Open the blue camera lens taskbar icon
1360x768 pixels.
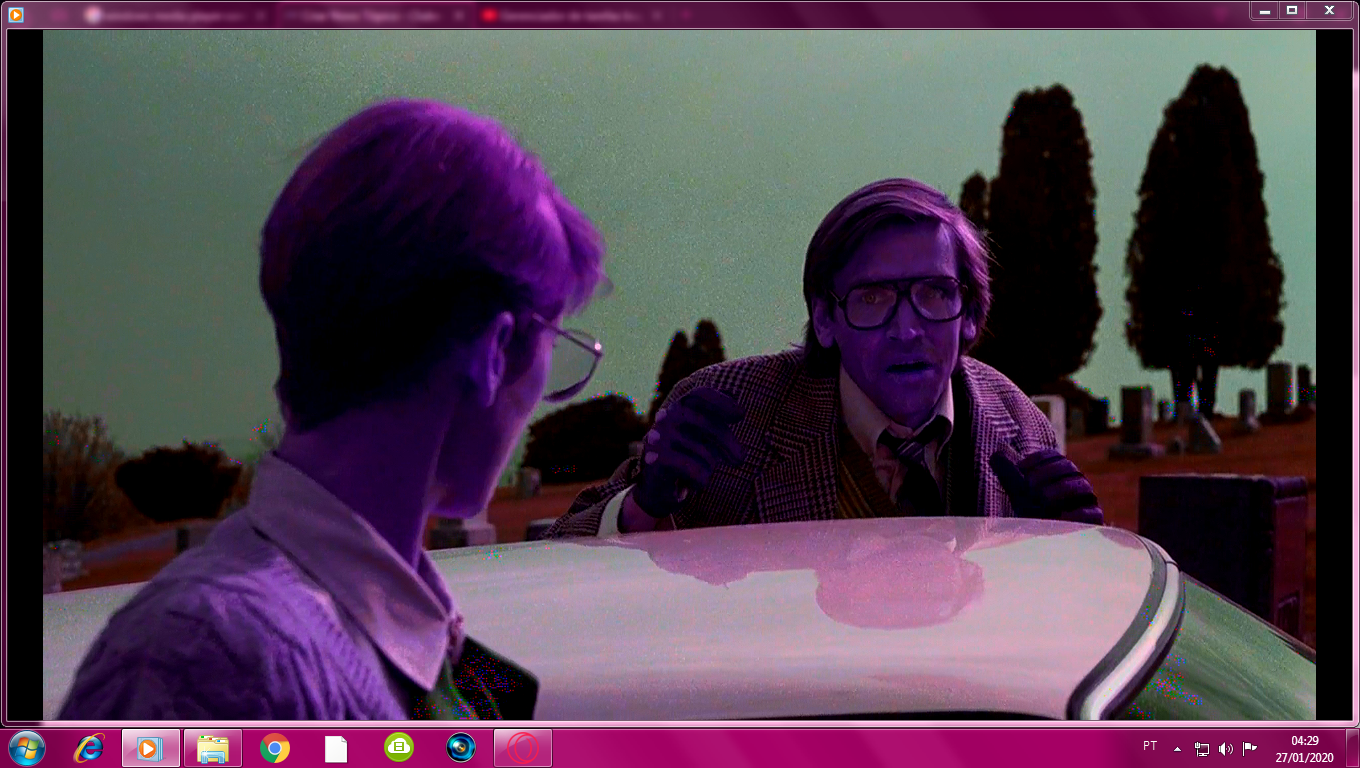(461, 748)
